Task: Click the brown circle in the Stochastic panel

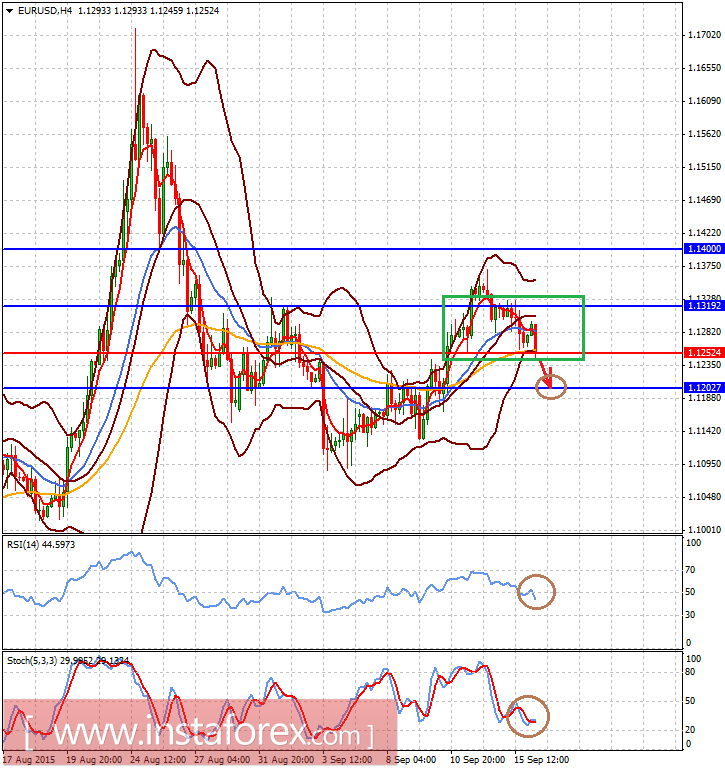Action: 526,712
